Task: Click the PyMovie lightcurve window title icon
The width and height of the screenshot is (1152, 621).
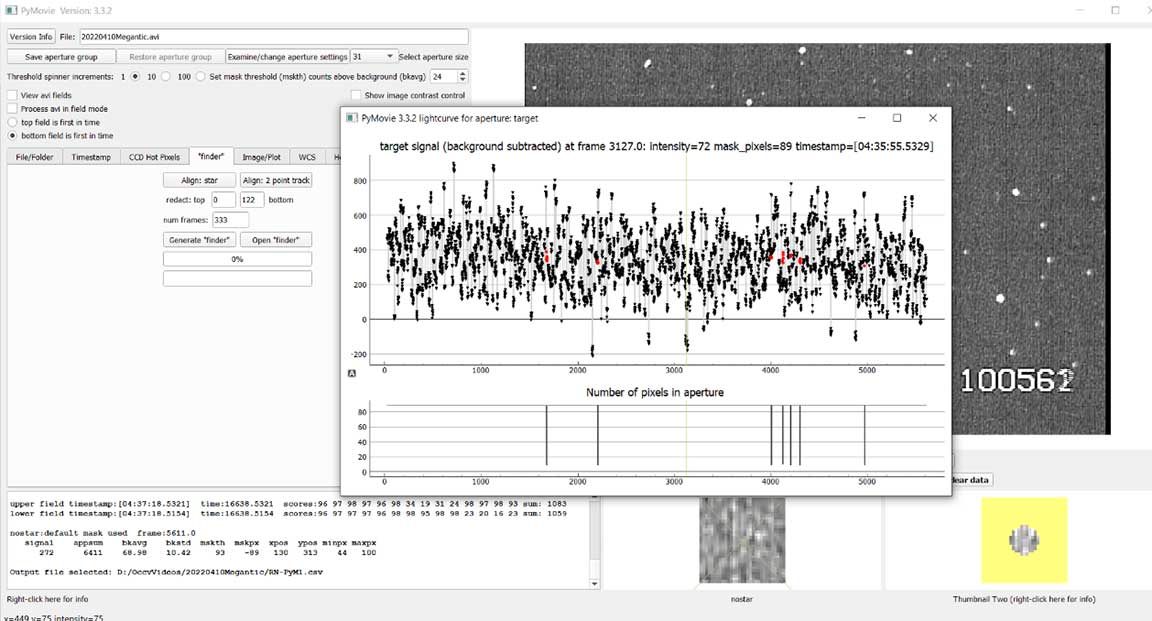Action: click(352, 118)
